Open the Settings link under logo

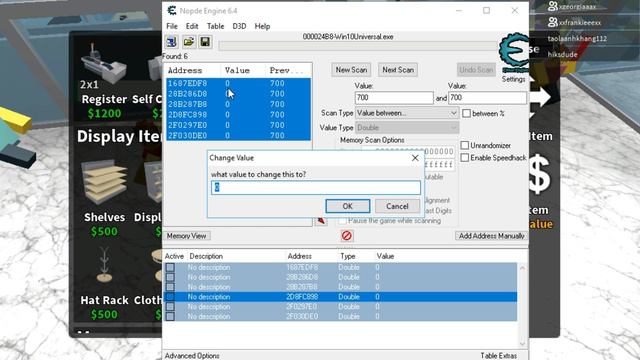513,79
